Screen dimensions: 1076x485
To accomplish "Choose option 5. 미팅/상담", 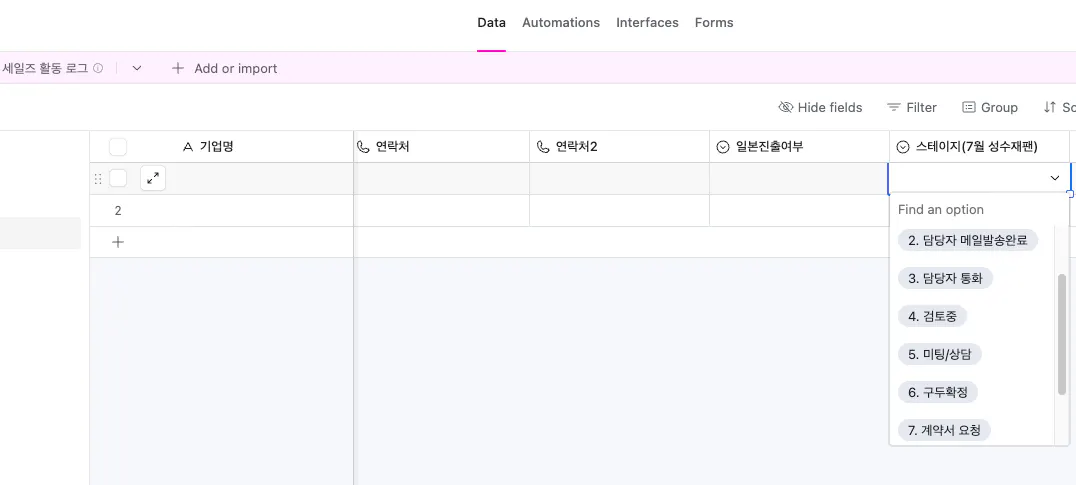I will tap(939, 355).
